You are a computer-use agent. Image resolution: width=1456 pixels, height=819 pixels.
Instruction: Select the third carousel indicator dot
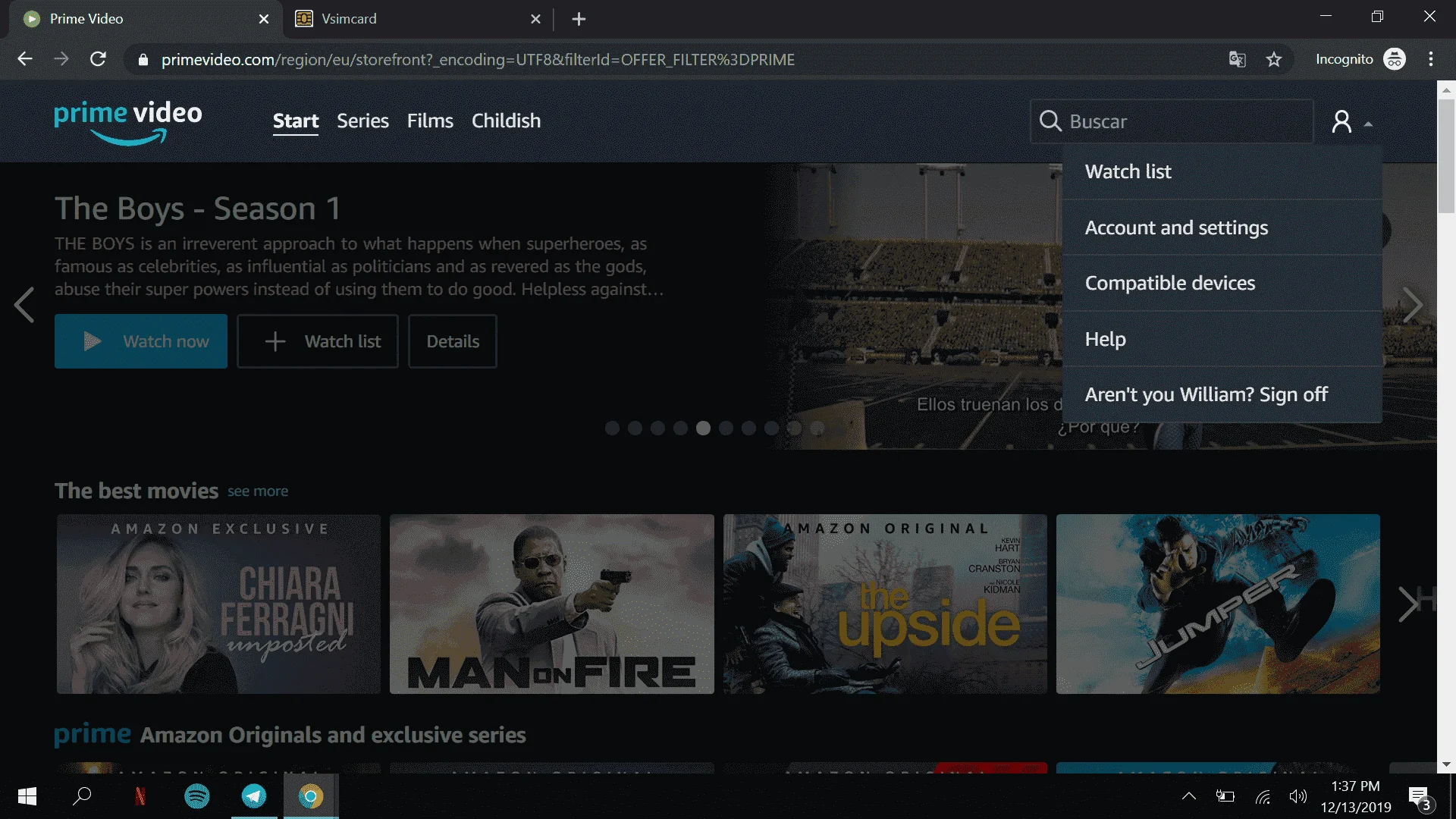pyautogui.click(x=657, y=428)
